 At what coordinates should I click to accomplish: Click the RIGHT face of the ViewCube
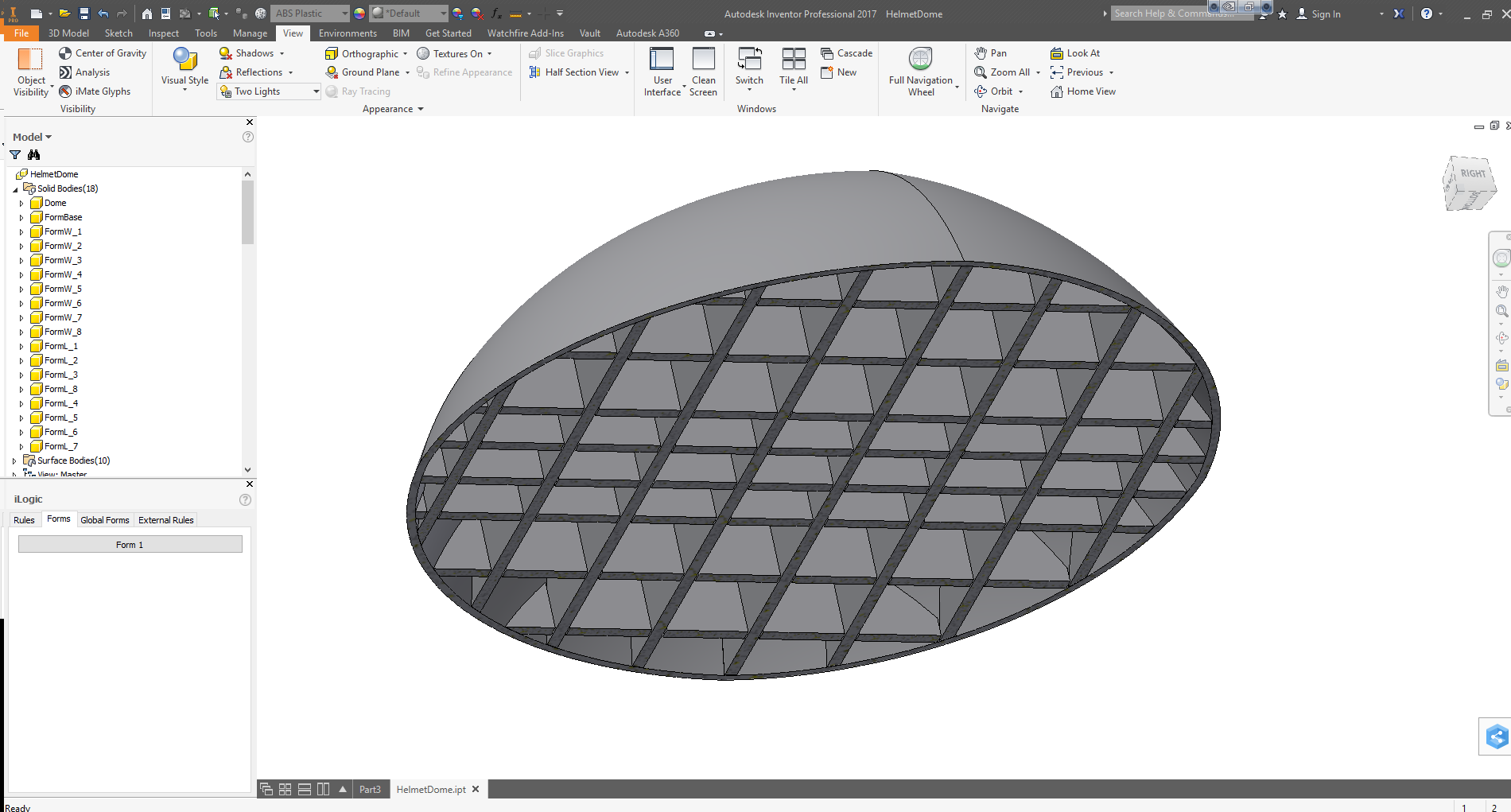tap(1472, 173)
